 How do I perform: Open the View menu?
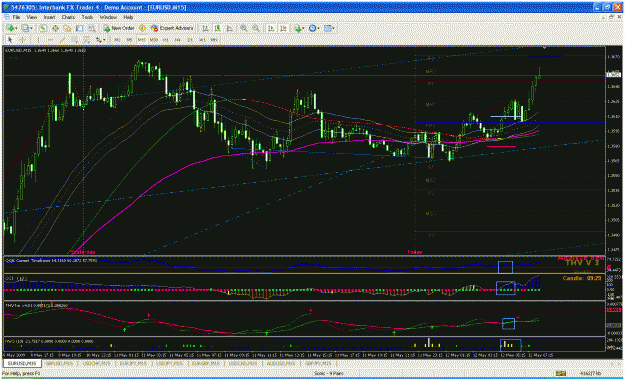pyautogui.click(x=32, y=18)
